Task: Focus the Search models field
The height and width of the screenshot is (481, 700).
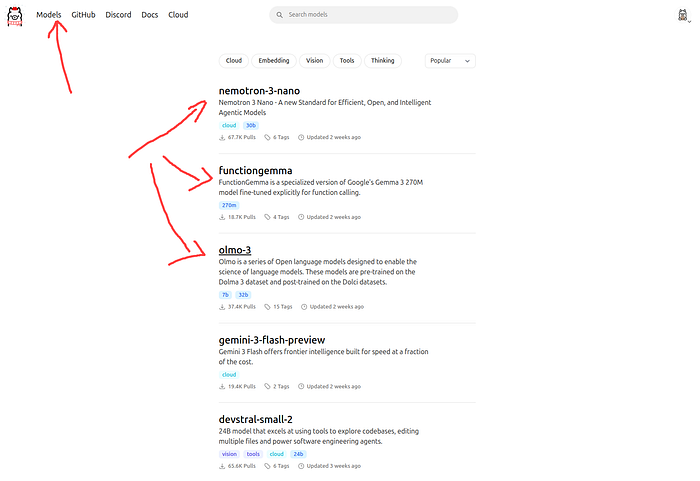Action: 363,15
